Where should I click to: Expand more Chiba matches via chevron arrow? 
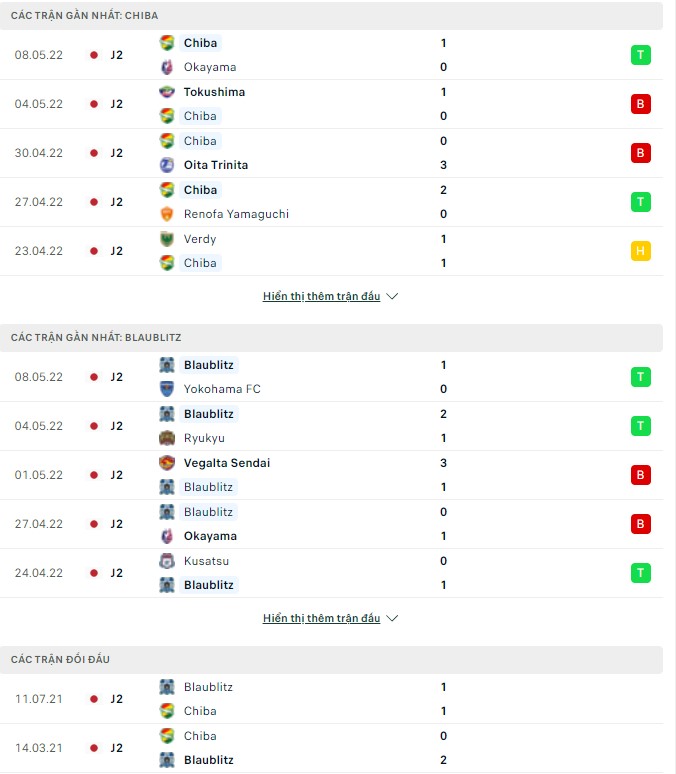click(x=392, y=297)
